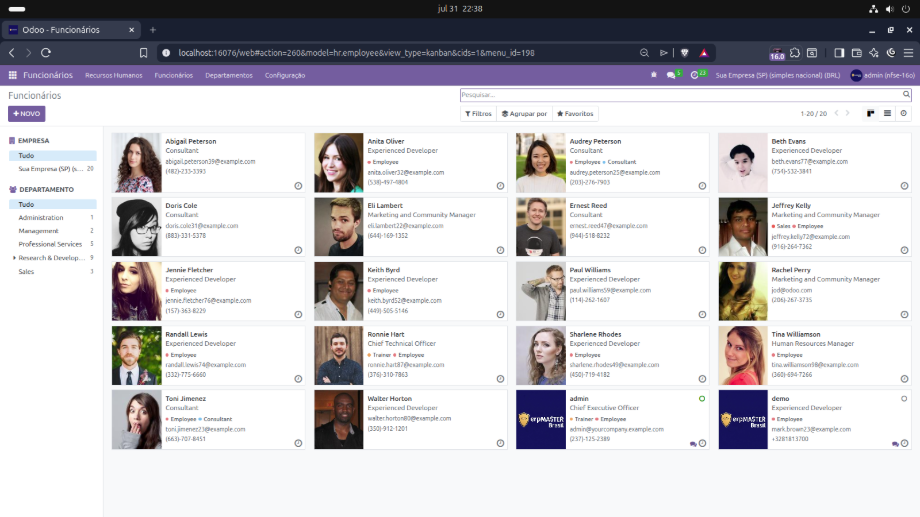Filter by Professional Services department
920x517 pixels.
52,244
